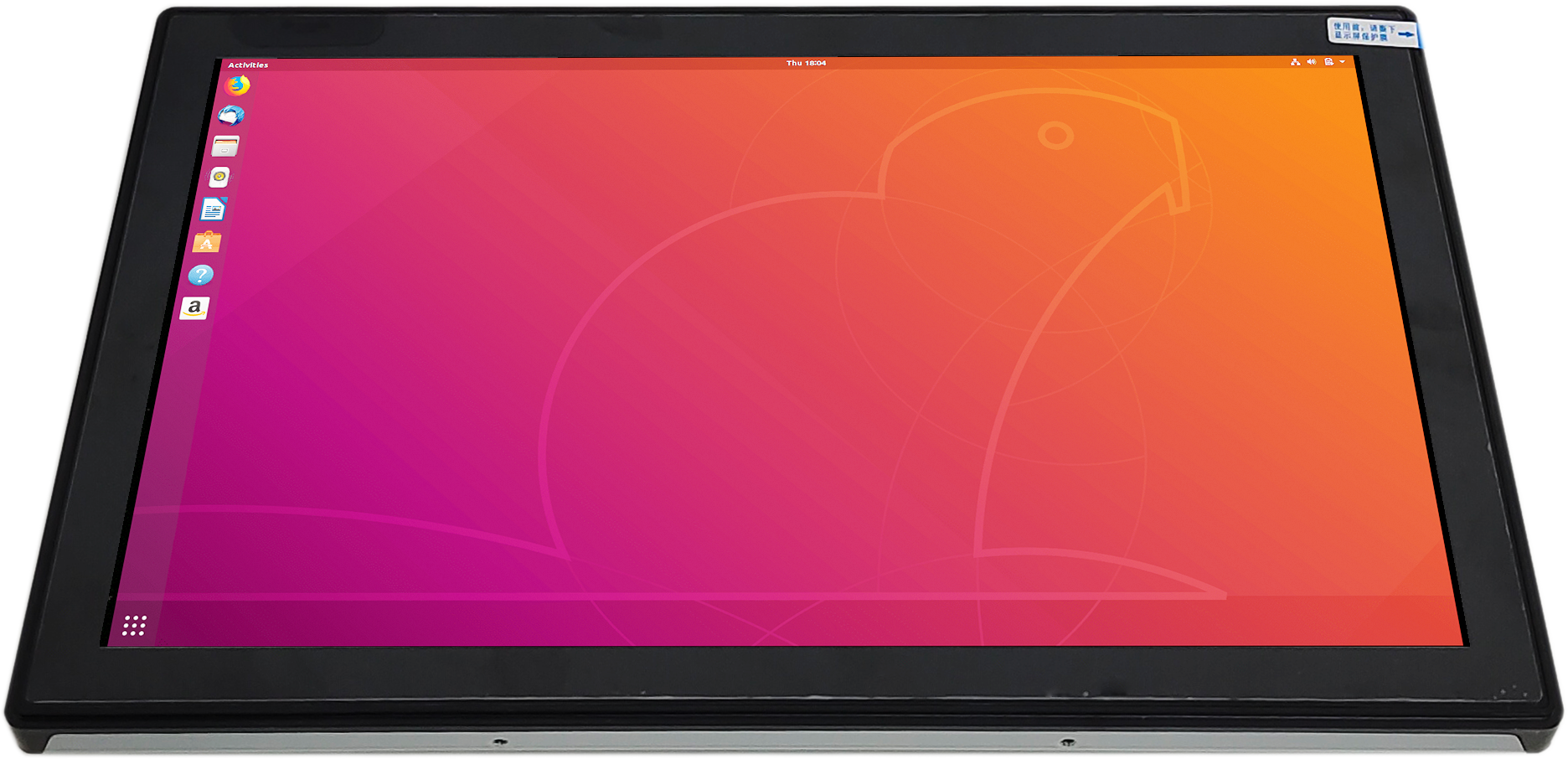Expand the system menu arrow
The height and width of the screenshot is (759, 1568).
point(1342,62)
